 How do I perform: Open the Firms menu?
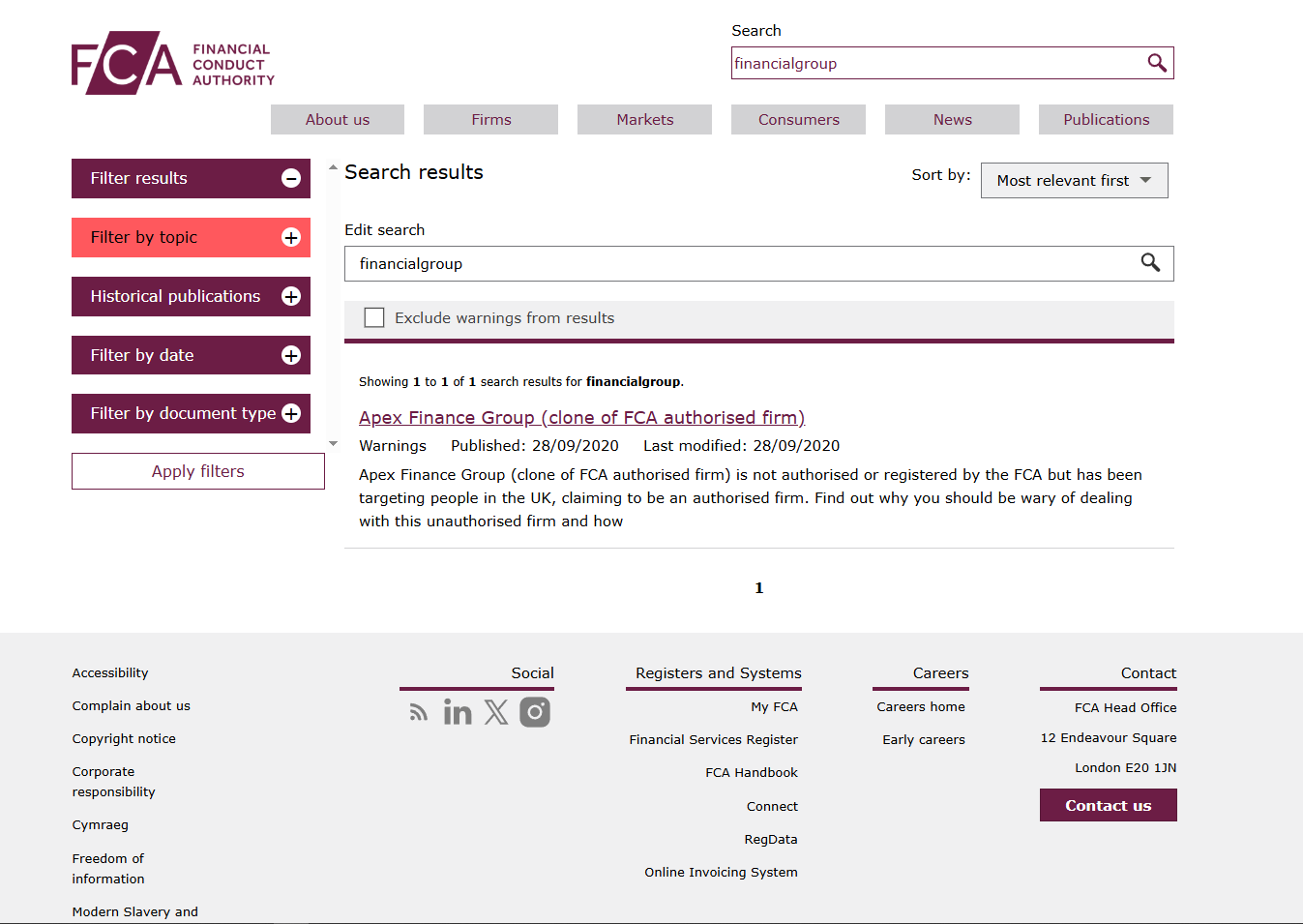click(491, 119)
